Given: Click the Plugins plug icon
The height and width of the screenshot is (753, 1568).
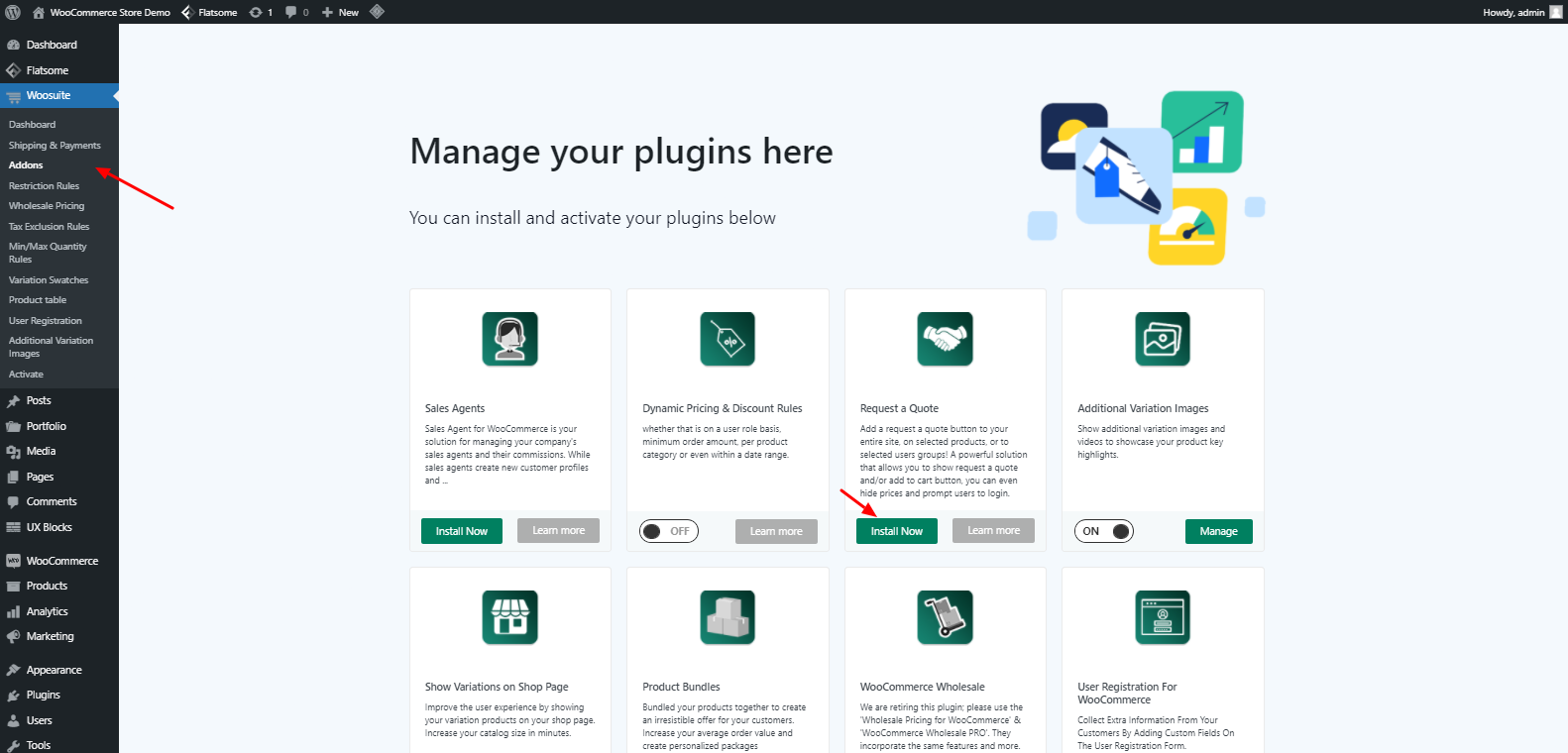Looking at the screenshot, I should pos(13,696).
